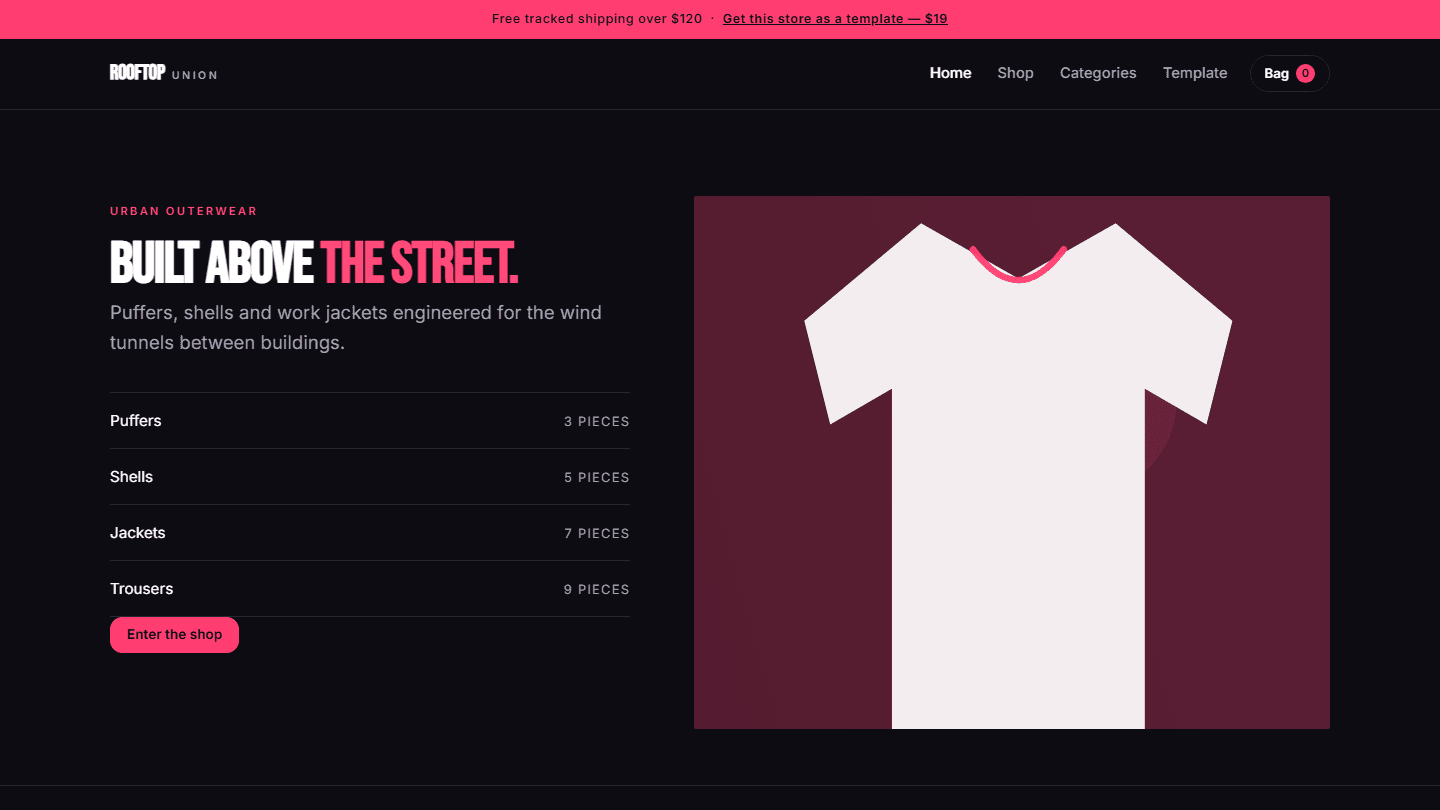Click the 'Free tracked shipping over $120' text

tap(597, 19)
